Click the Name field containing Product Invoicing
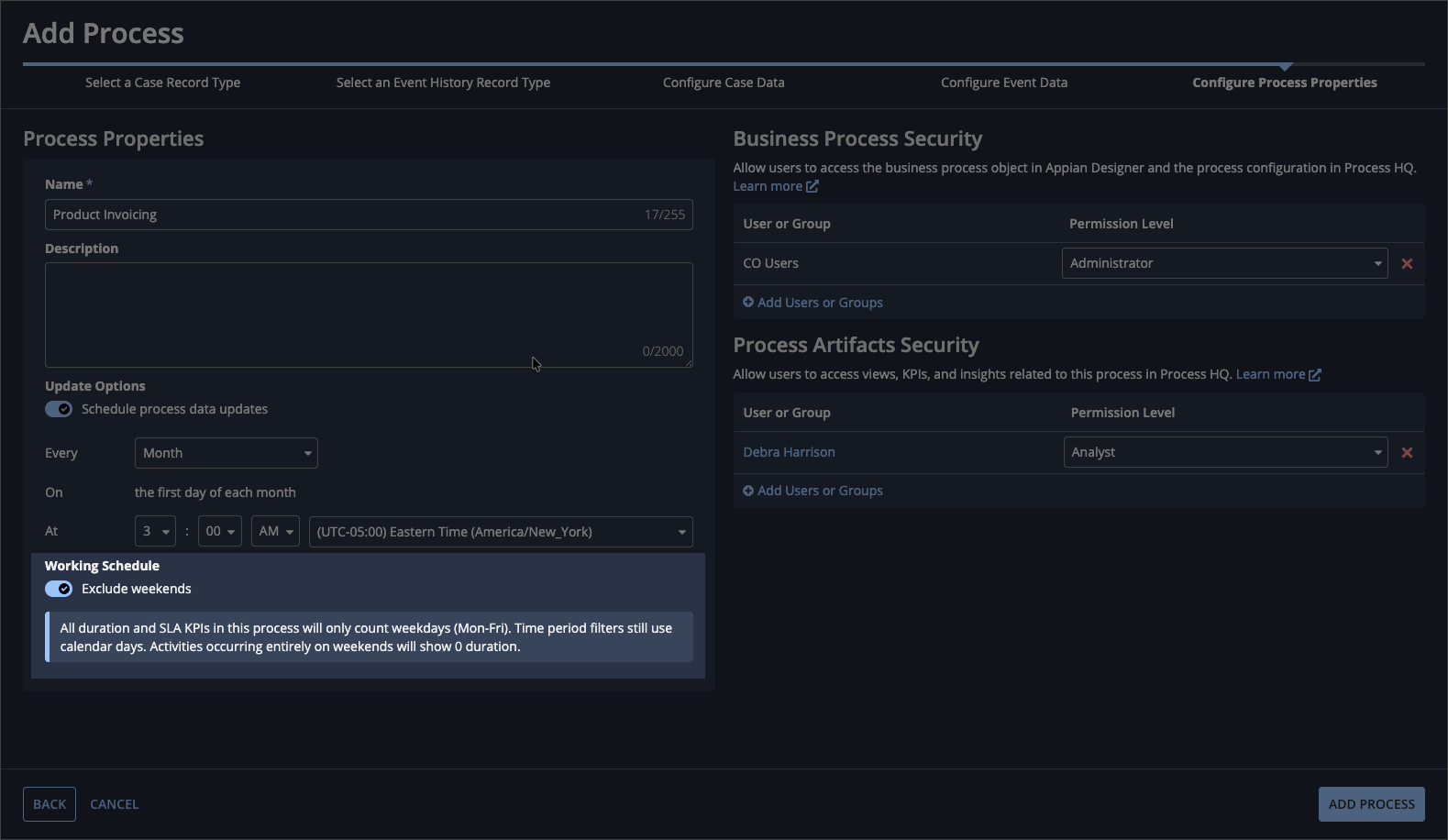 [x=369, y=215]
